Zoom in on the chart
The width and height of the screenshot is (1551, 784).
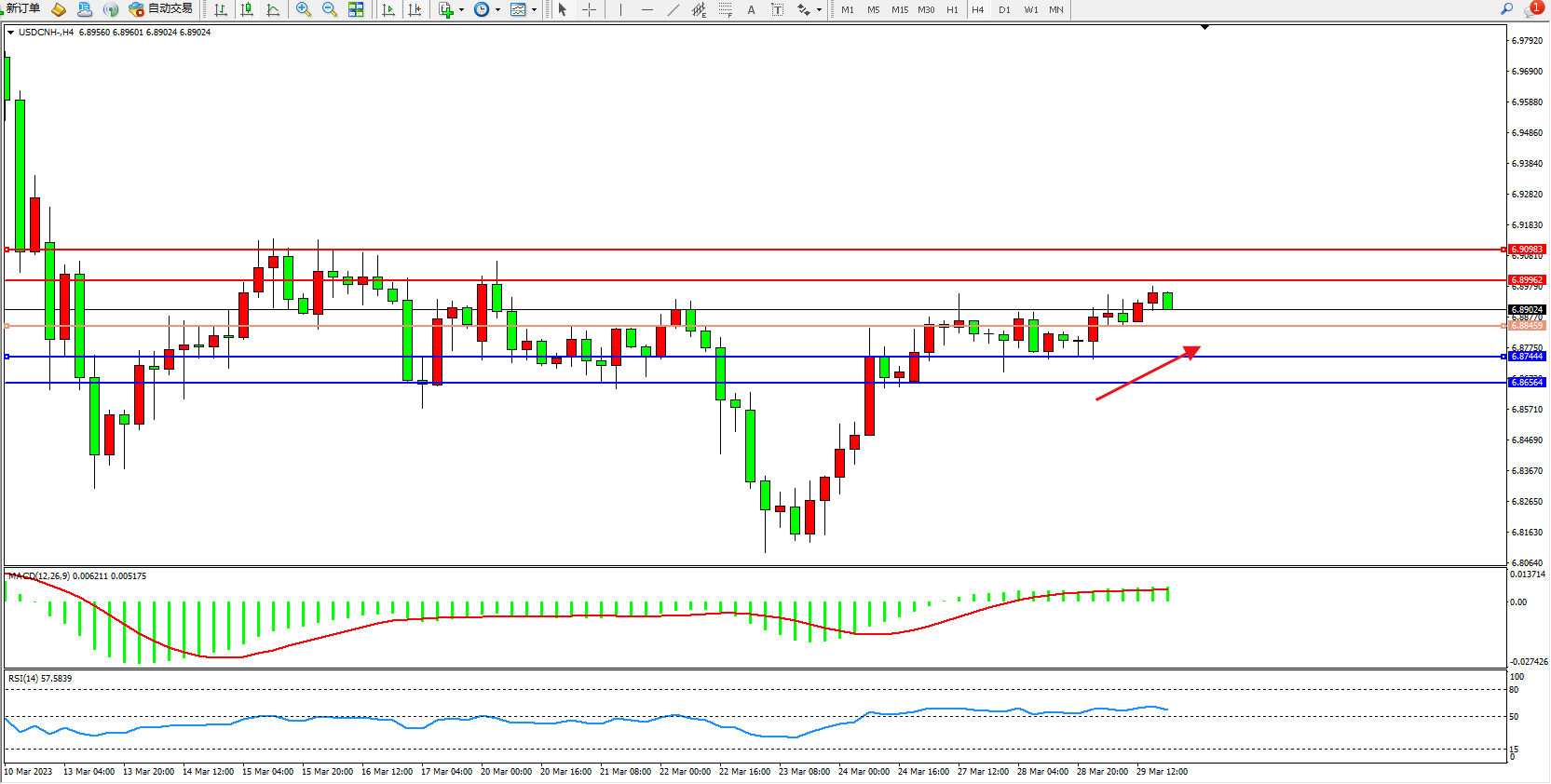pyautogui.click(x=303, y=9)
